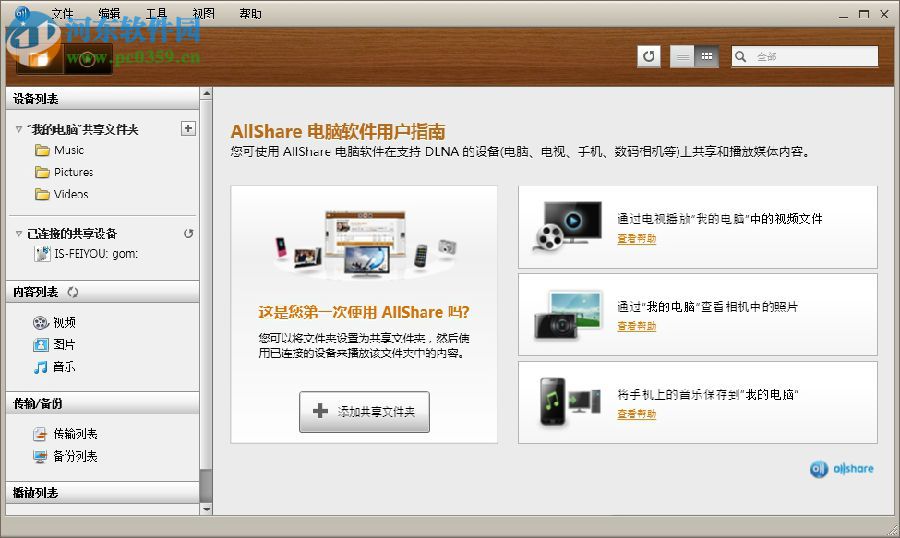Click the 播放列表 section header
Image resolution: width=900 pixels, height=538 pixels.
pos(102,493)
